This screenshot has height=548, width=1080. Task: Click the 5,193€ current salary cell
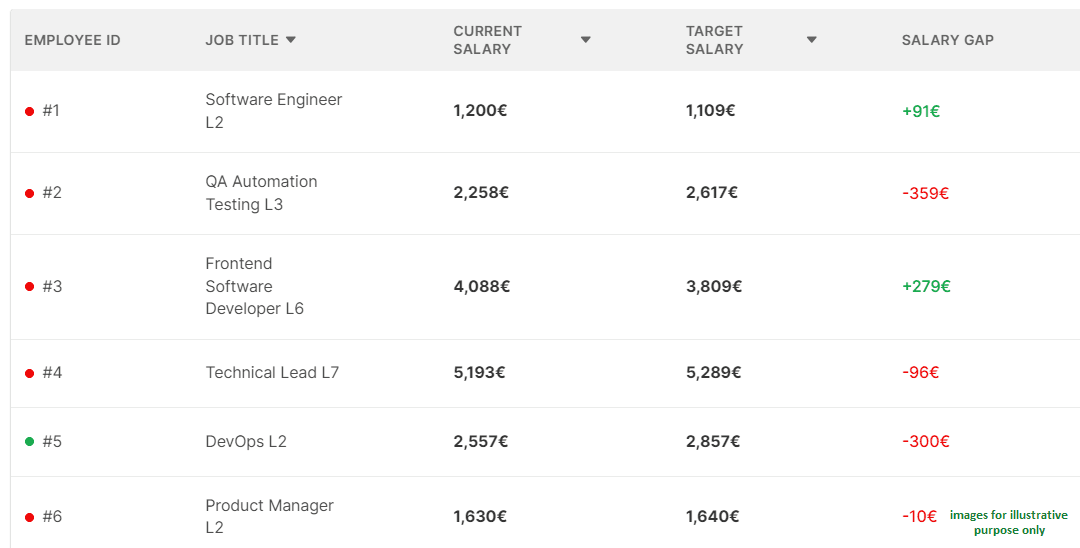[479, 373]
